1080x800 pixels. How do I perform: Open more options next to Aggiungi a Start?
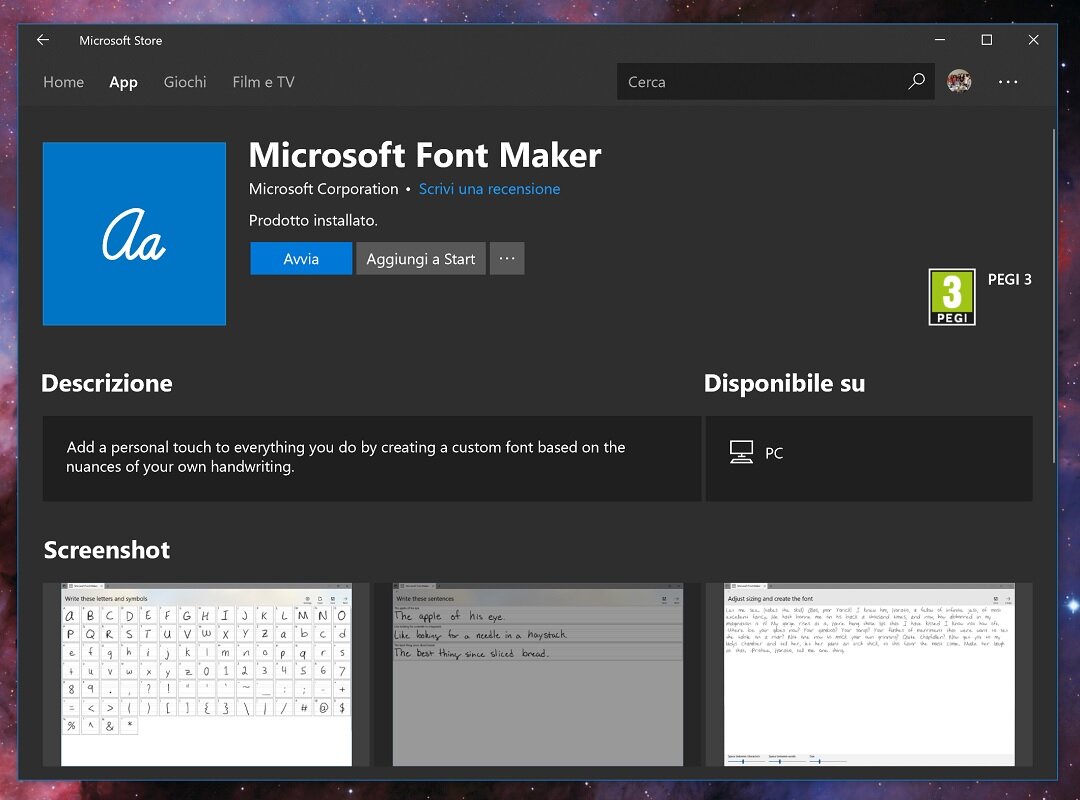[507, 258]
